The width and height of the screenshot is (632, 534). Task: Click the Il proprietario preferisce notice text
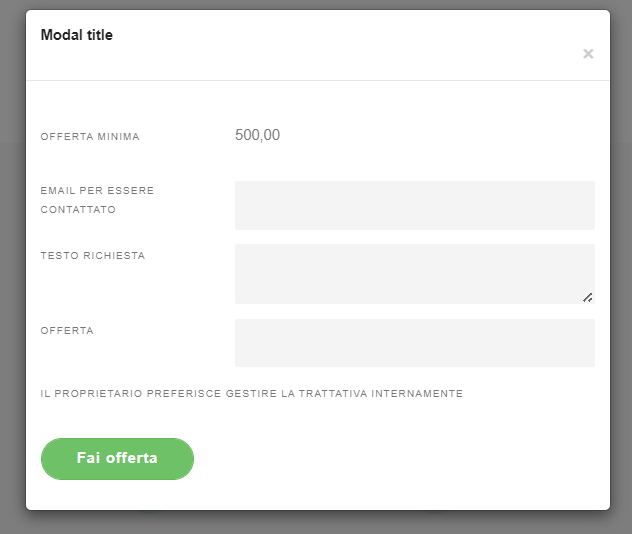click(x=252, y=393)
